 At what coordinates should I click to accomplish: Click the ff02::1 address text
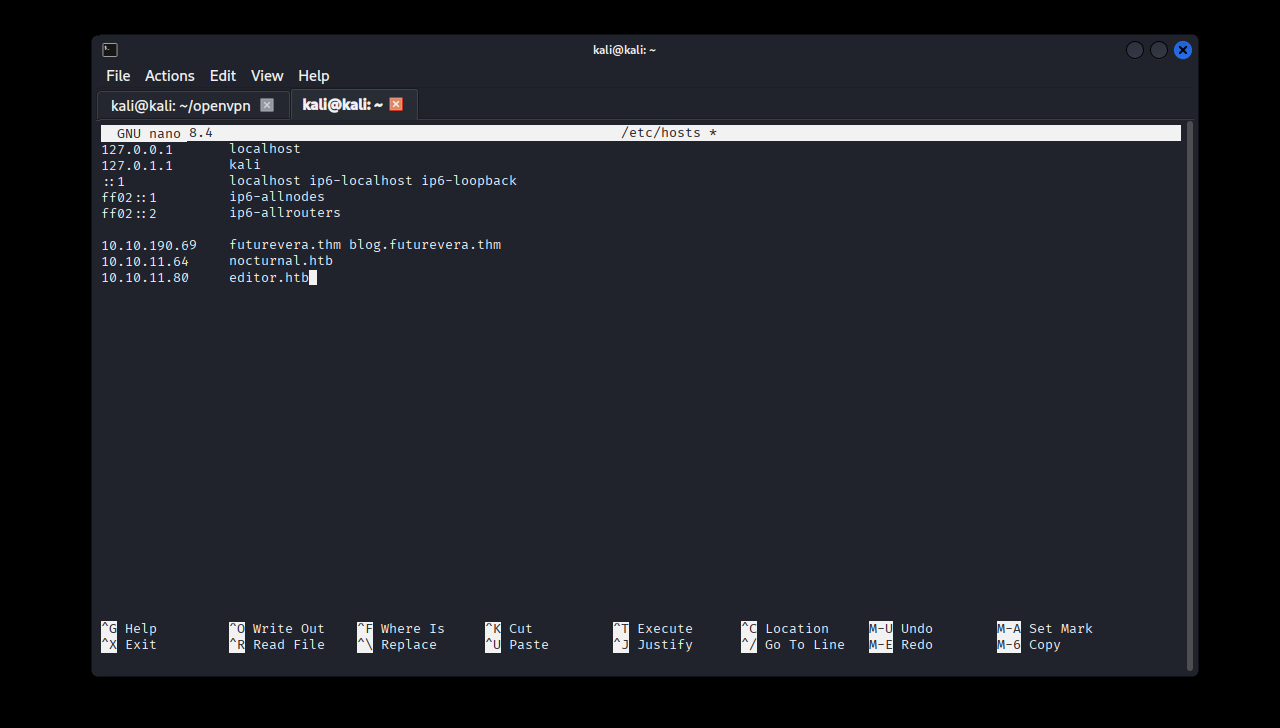pyautogui.click(x=129, y=197)
